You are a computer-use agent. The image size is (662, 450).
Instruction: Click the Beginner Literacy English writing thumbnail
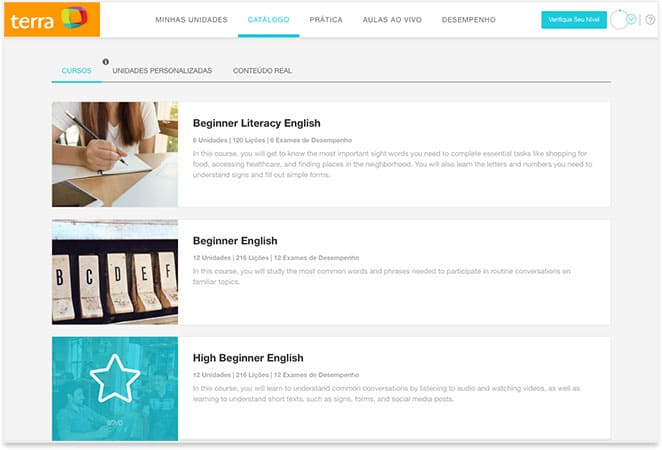pos(115,154)
